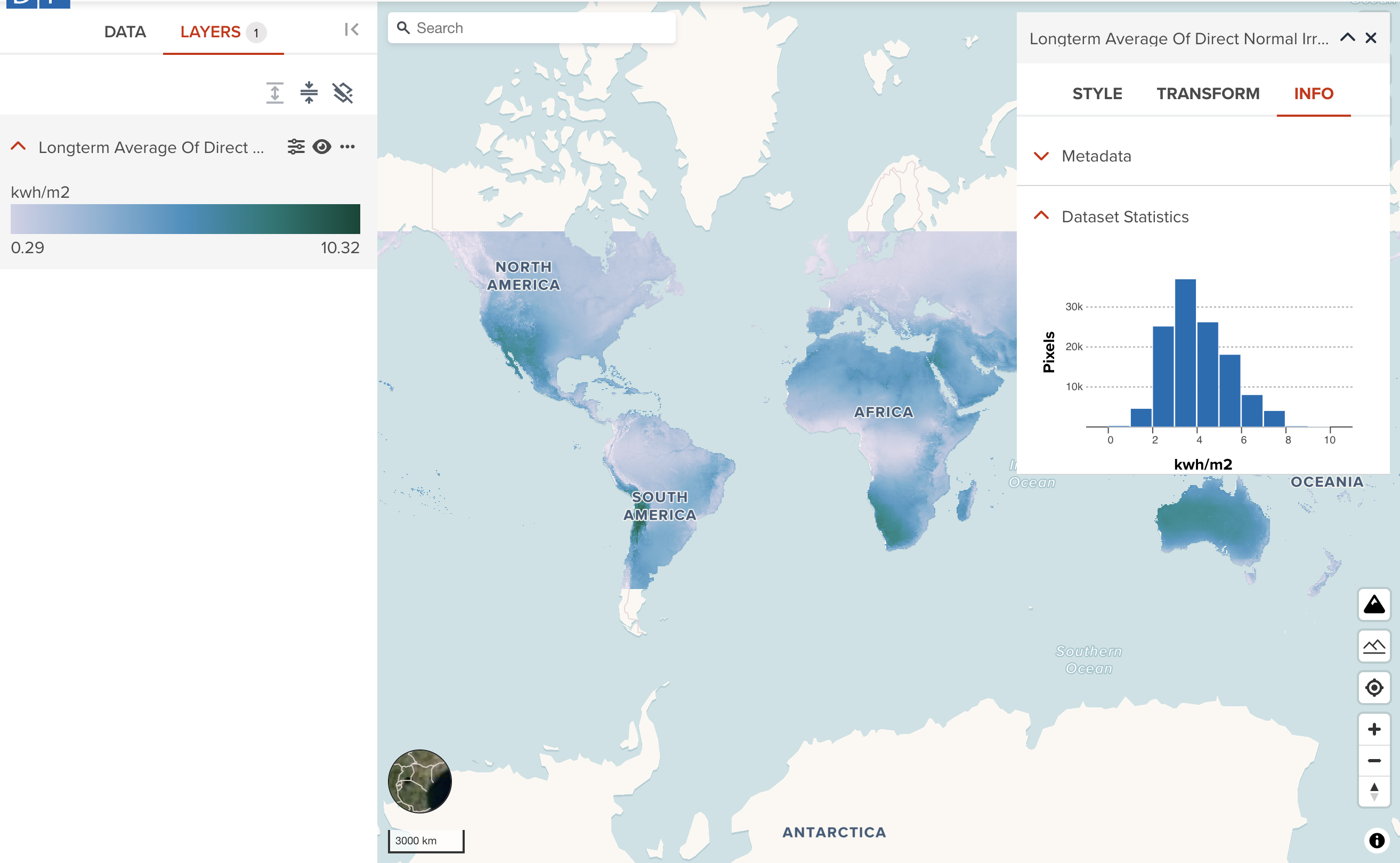Collapse the left sidebar panel
1400x863 pixels.
coord(351,30)
